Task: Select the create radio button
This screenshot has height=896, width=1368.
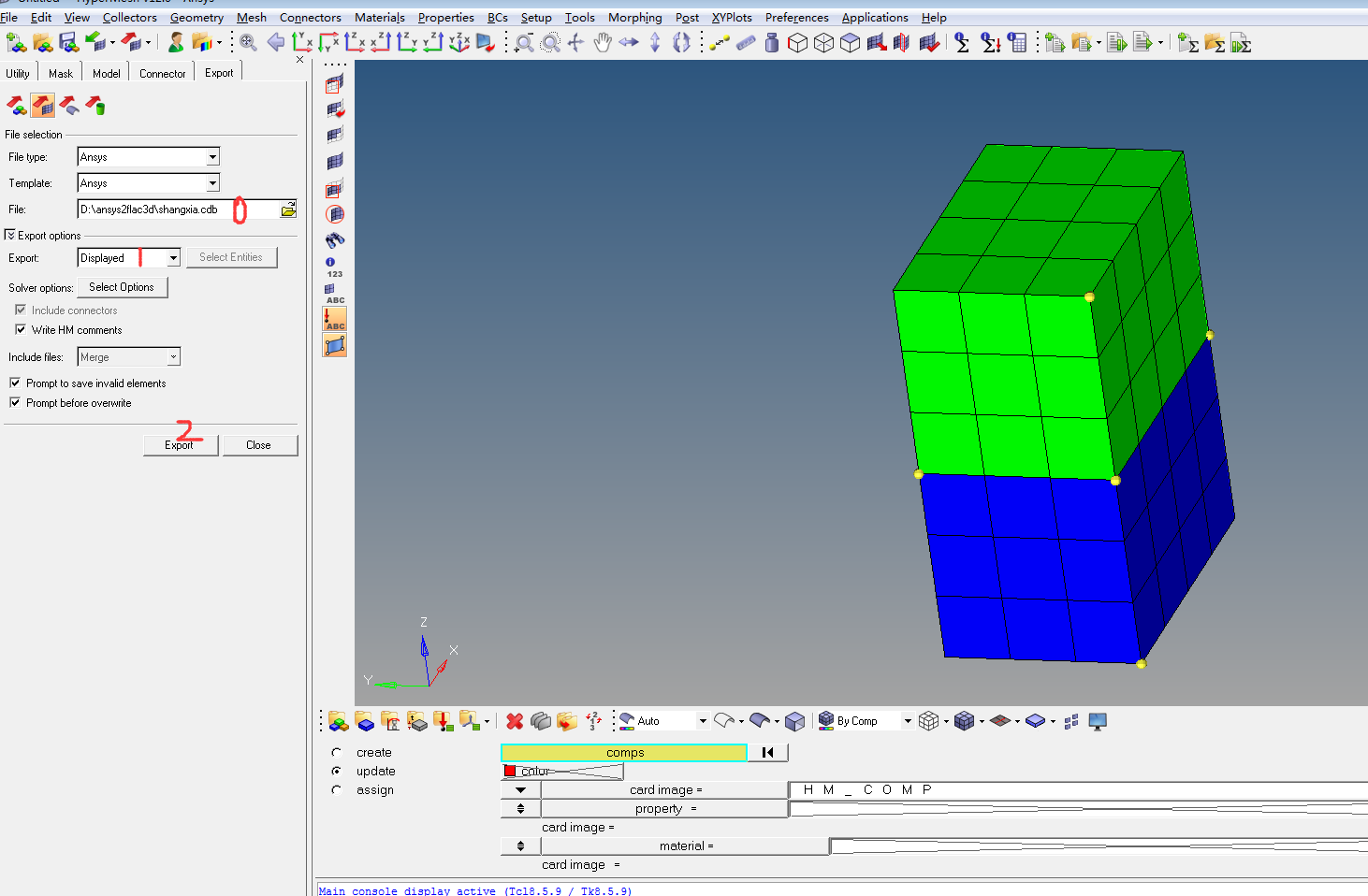Action: coord(337,752)
